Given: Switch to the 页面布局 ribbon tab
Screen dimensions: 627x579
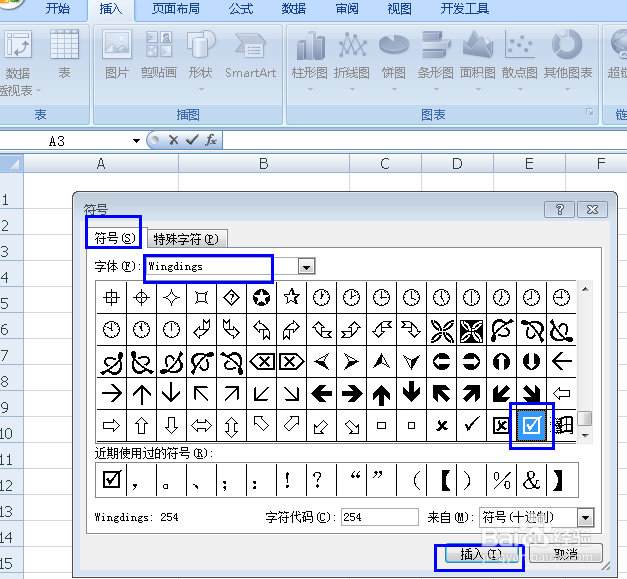Looking at the screenshot, I should pos(176,8).
